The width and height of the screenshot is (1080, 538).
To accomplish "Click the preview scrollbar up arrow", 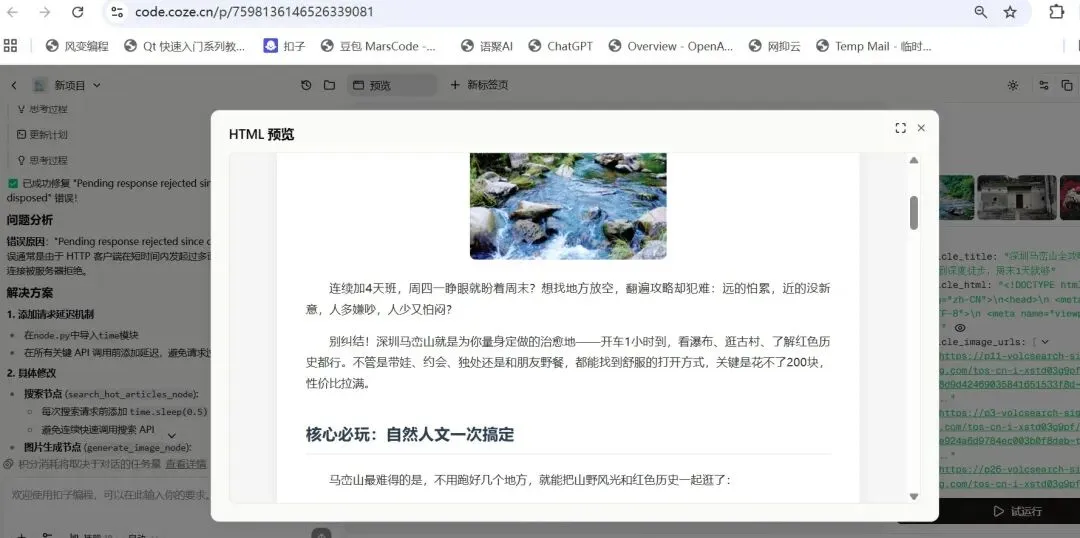I will click(914, 161).
